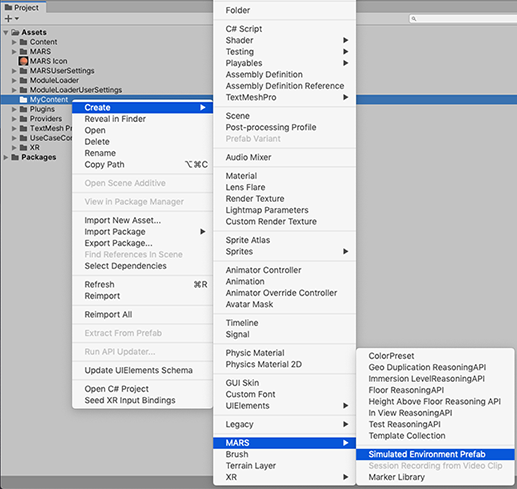
Task: Choose Import New Asset...
Action: tap(143, 220)
